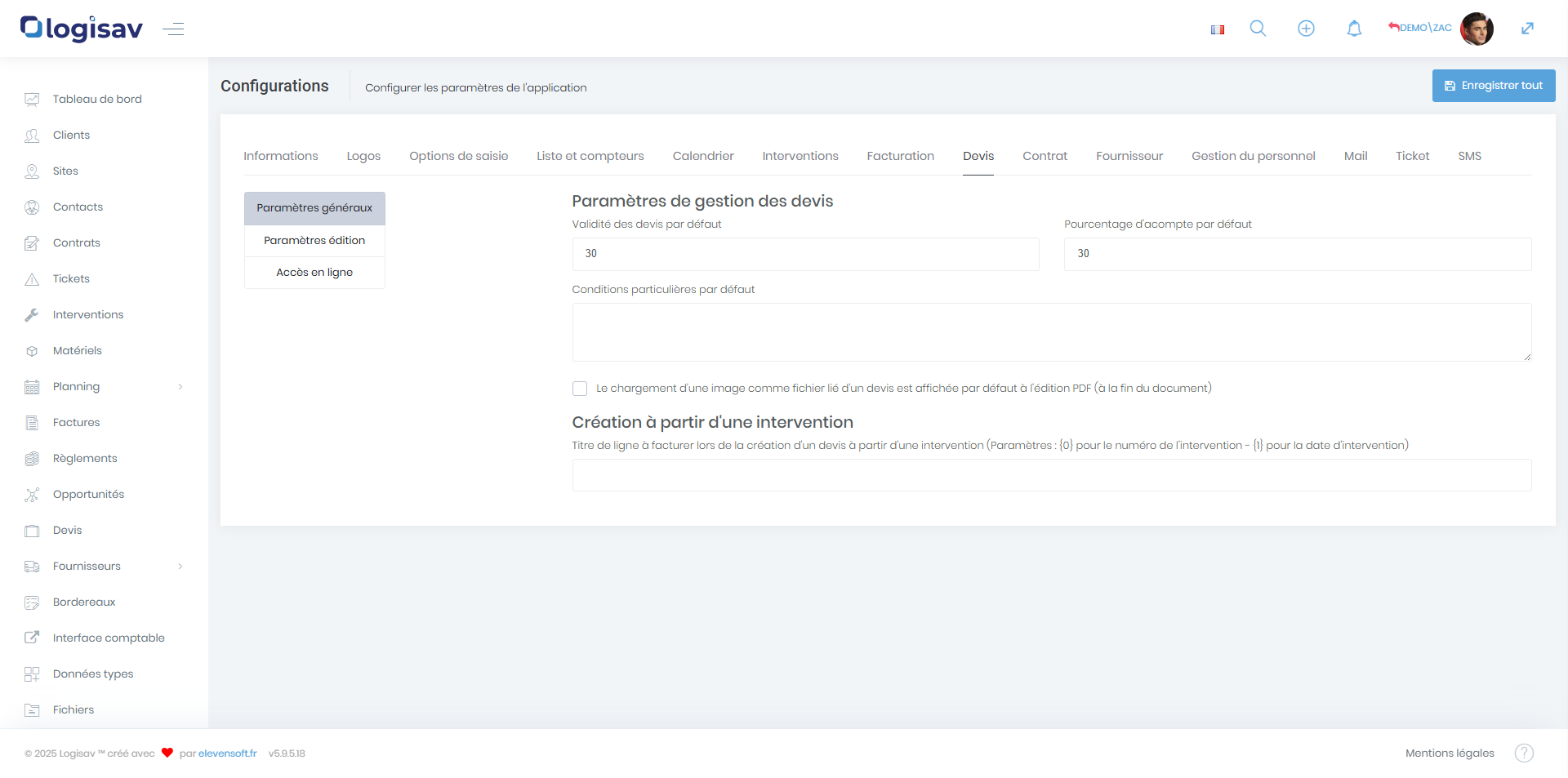Click the search magnifier icon in header
1568x778 pixels.
[1258, 29]
